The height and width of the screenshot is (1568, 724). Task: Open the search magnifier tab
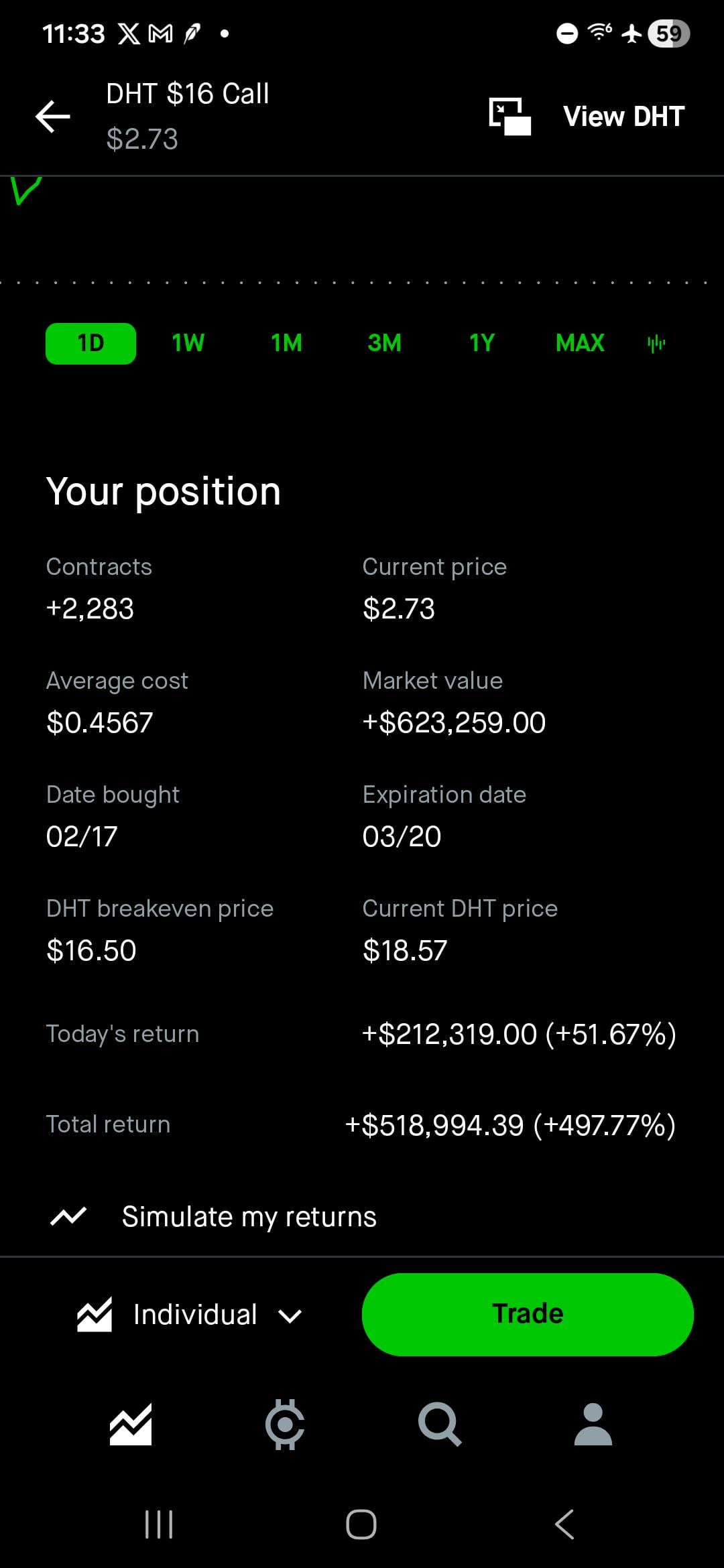pyautogui.click(x=439, y=1424)
